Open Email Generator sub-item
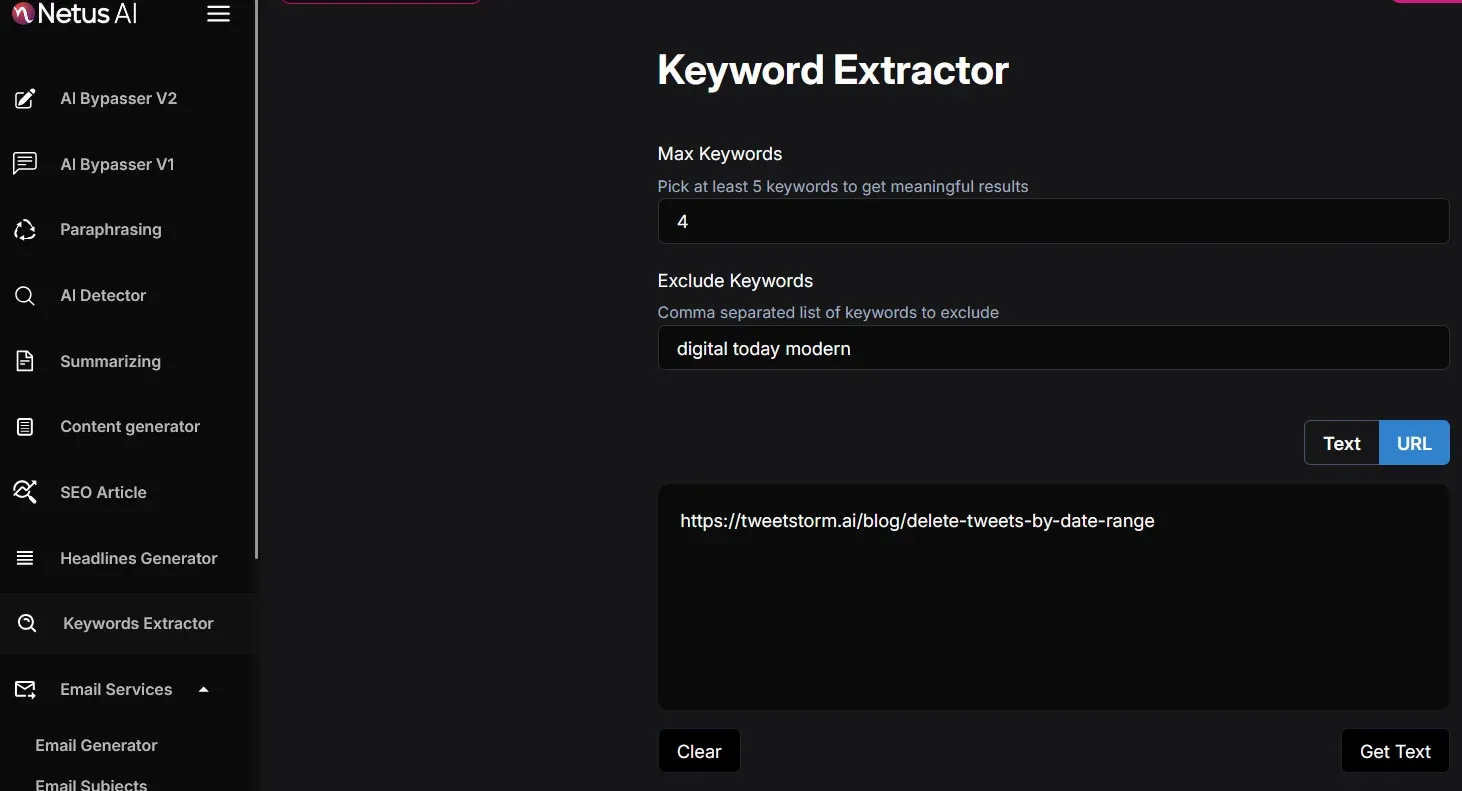The image size is (1462, 791). click(x=96, y=745)
